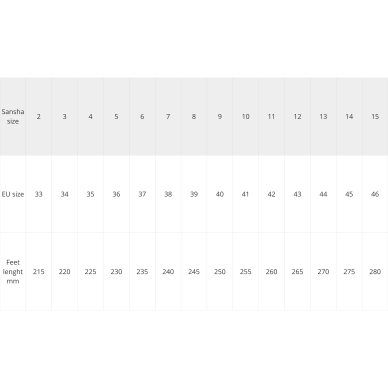Click the 'Feet lenght mm' row label

coord(13,272)
